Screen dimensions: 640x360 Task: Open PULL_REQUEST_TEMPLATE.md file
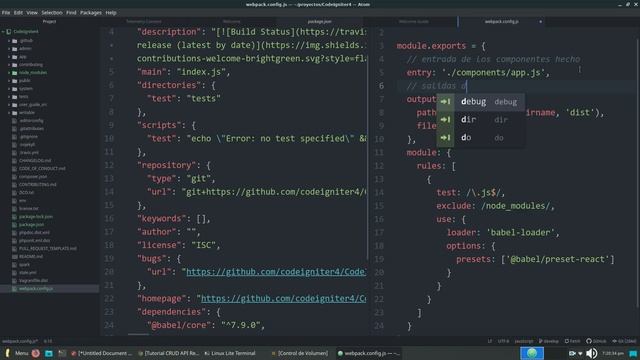coord(48,249)
